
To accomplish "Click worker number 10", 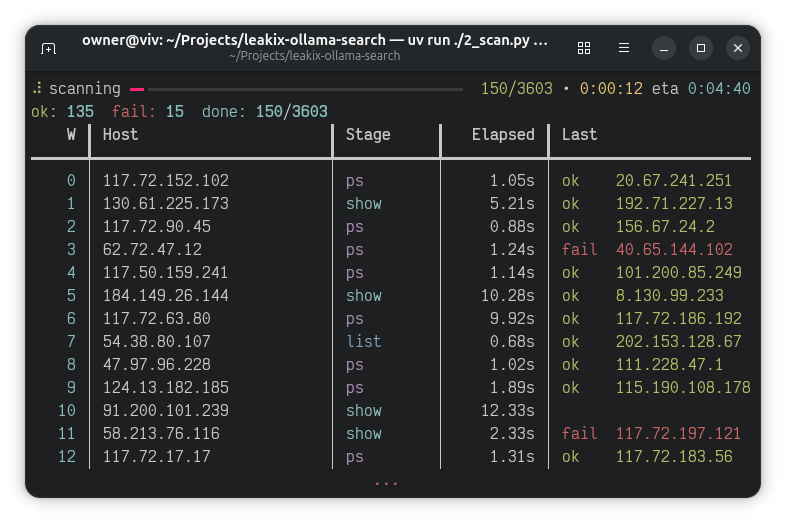I will point(67,411).
